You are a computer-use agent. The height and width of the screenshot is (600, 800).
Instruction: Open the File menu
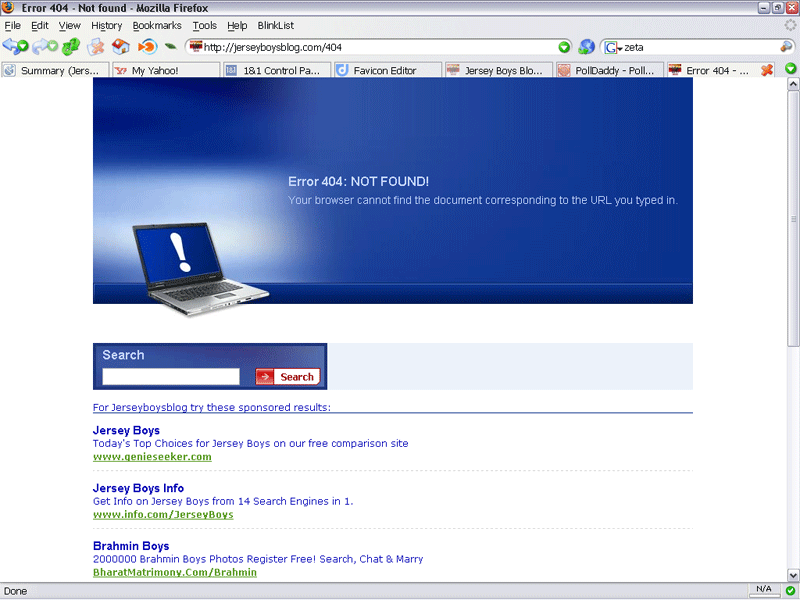point(12,26)
